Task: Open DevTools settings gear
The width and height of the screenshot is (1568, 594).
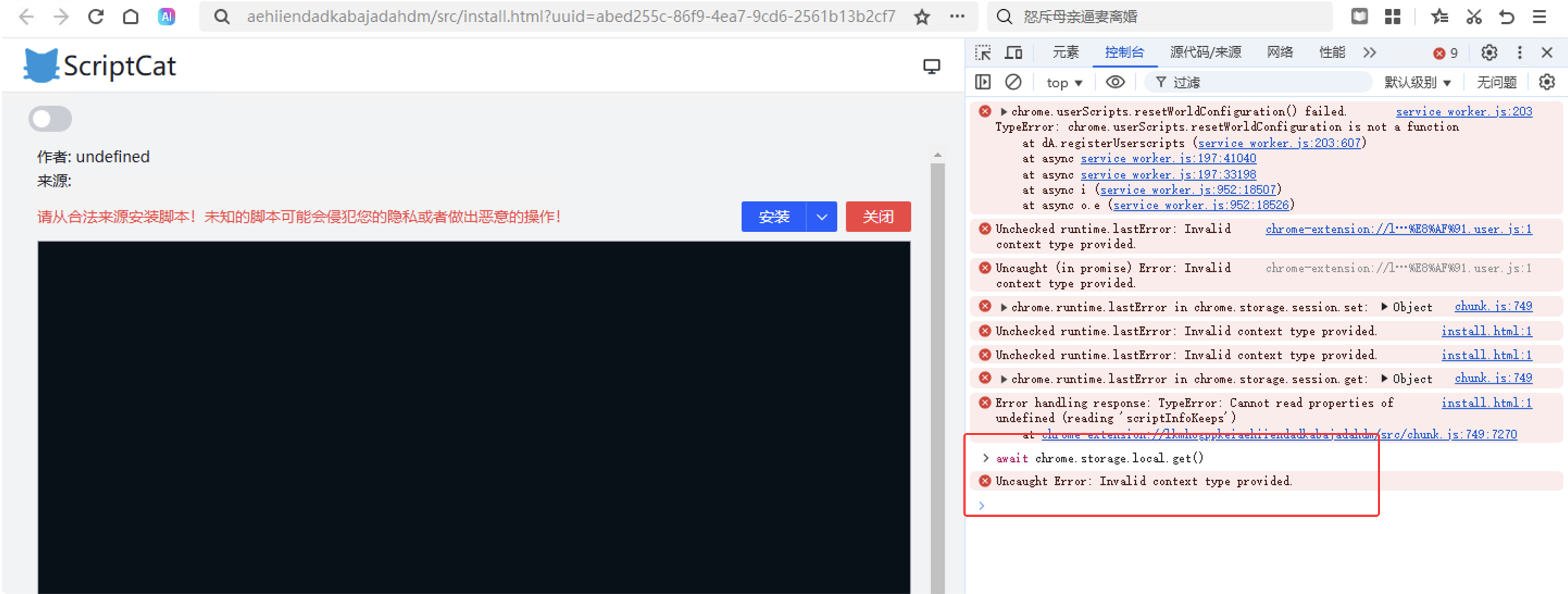Action: [x=1489, y=52]
